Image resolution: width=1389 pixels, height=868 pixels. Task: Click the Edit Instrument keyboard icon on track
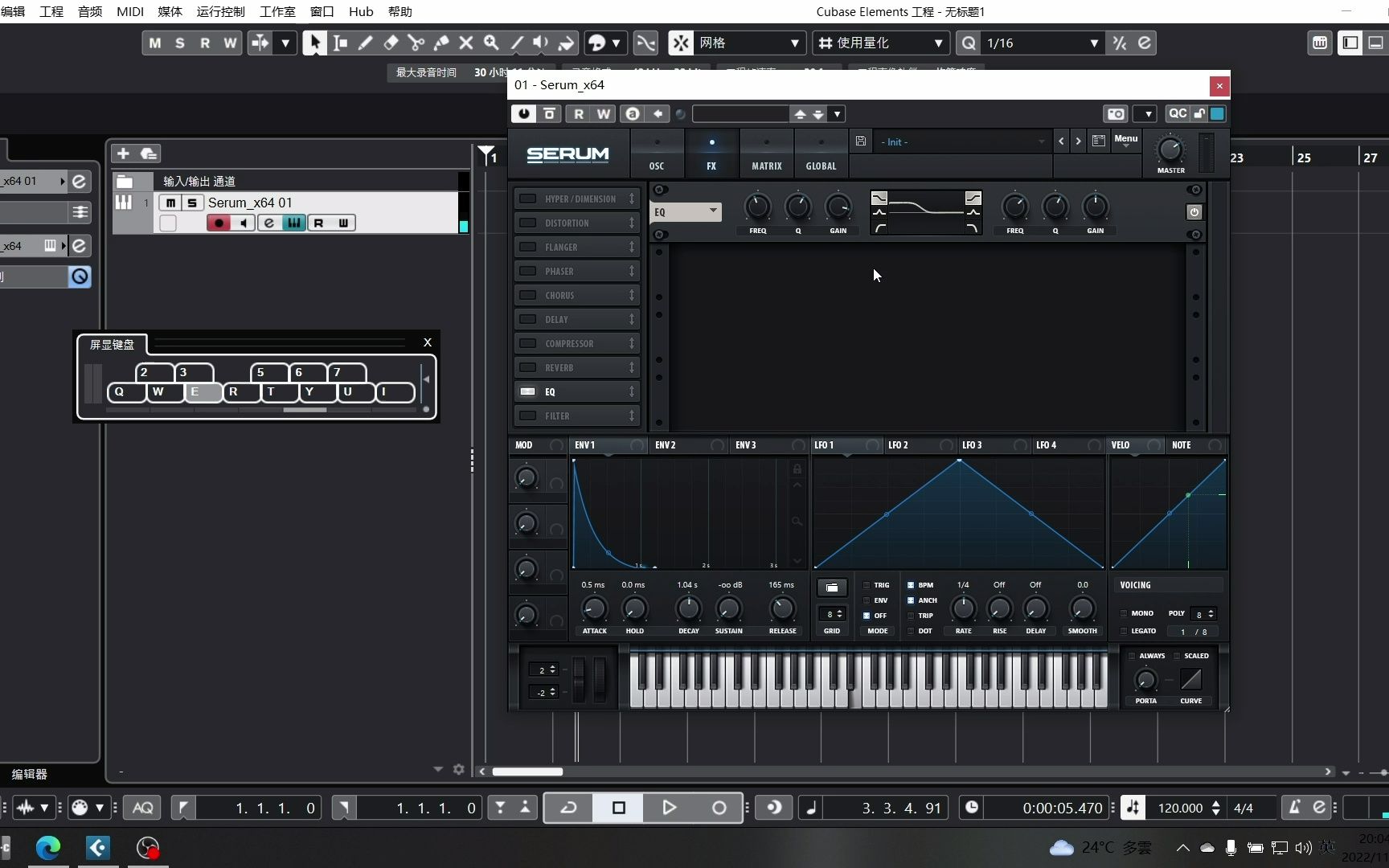tap(293, 223)
